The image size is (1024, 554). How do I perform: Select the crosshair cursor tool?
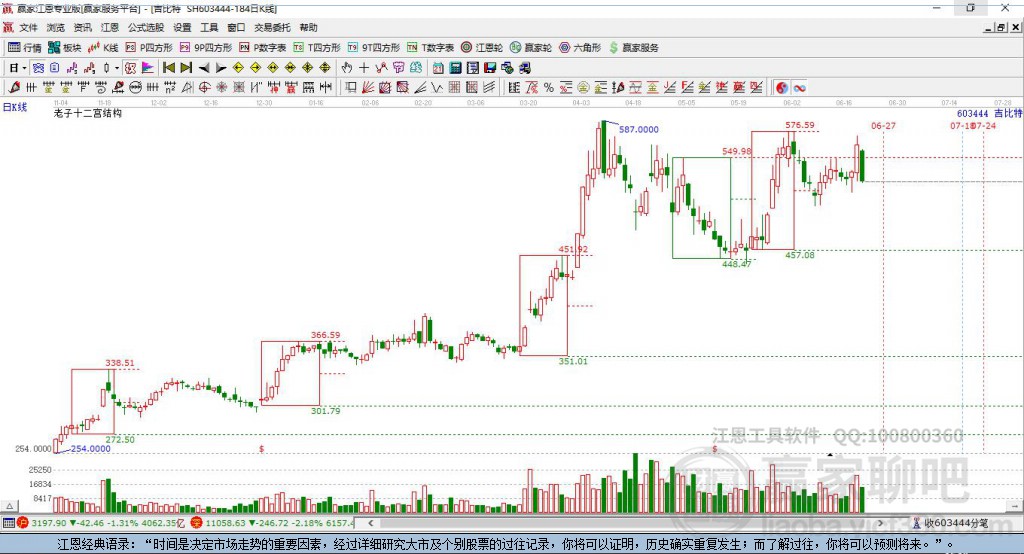pyautogui.click(x=364, y=68)
